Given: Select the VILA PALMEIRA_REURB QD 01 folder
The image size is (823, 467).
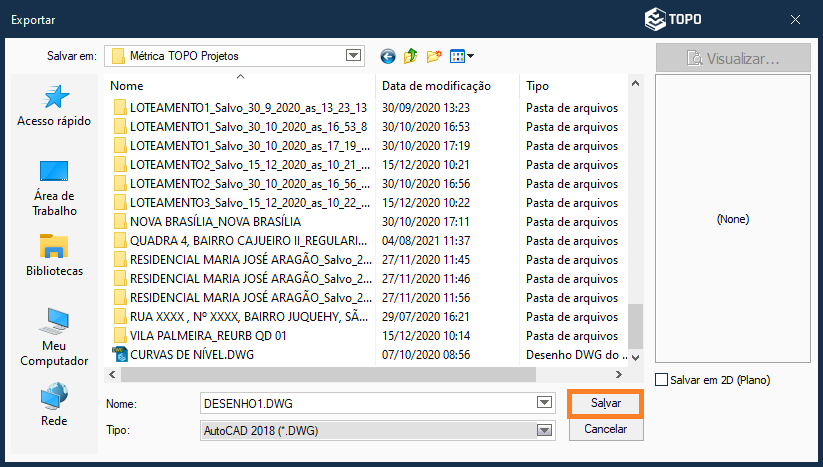Looking at the screenshot, I should click(208, 335).
